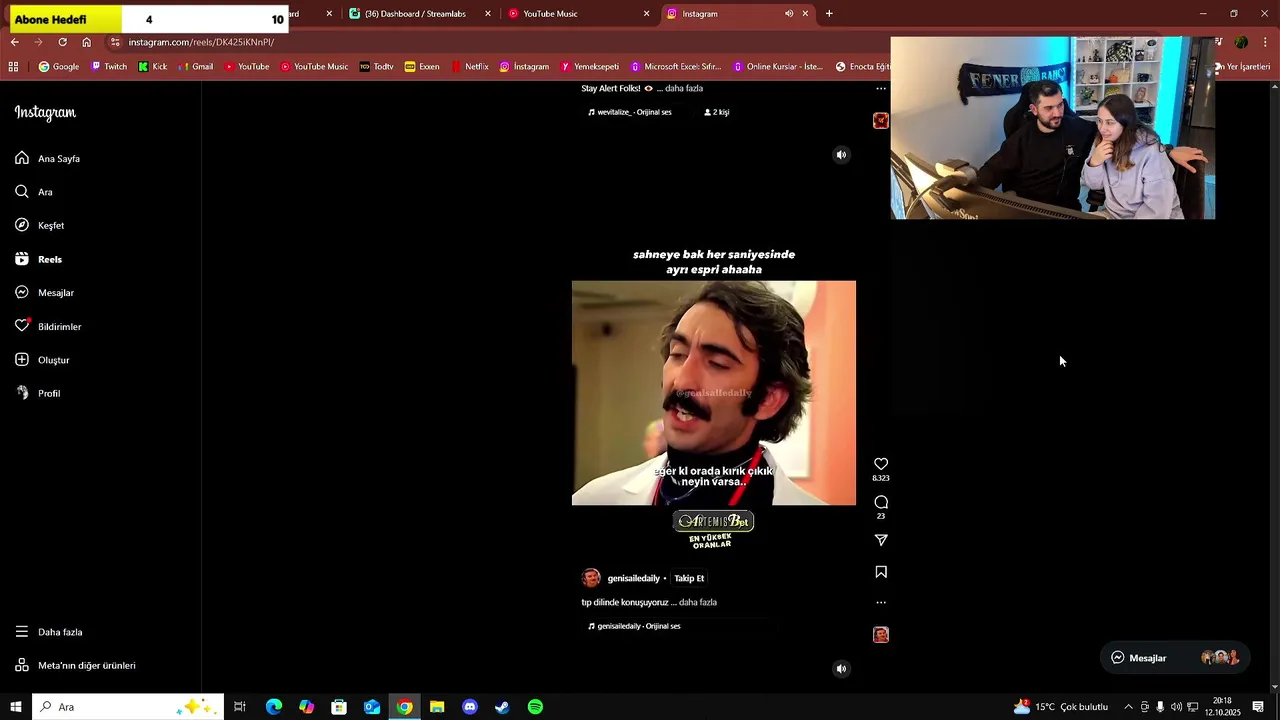Viewport: 1280px width, 720px height.
Task: Open the Todtv bookmark
Action: 377,67
